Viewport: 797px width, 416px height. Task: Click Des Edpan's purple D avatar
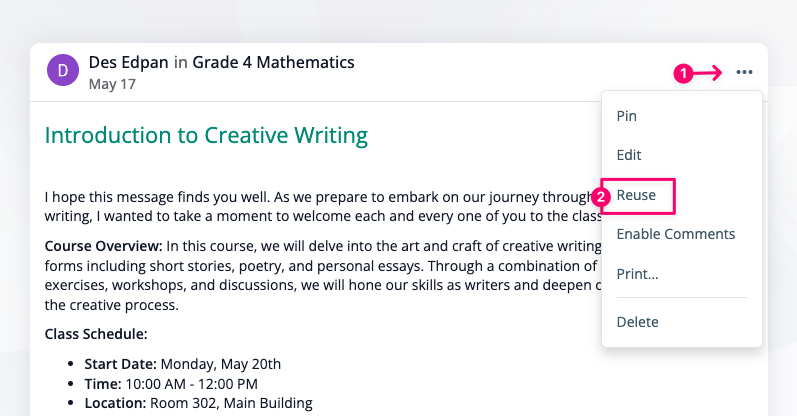point(63,70)
